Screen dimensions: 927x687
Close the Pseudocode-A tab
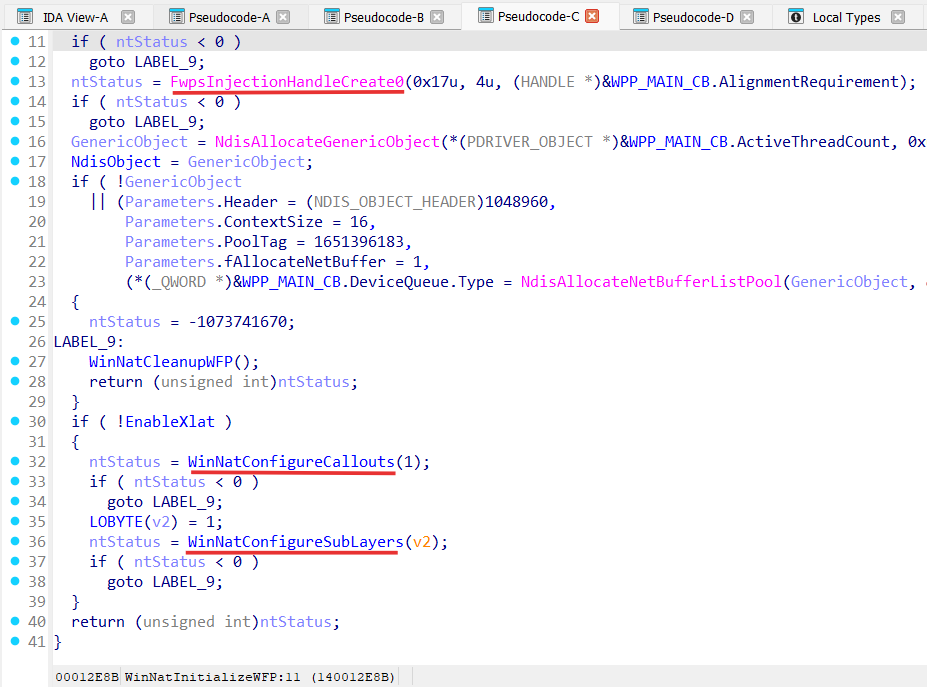[x=283, y=17]
